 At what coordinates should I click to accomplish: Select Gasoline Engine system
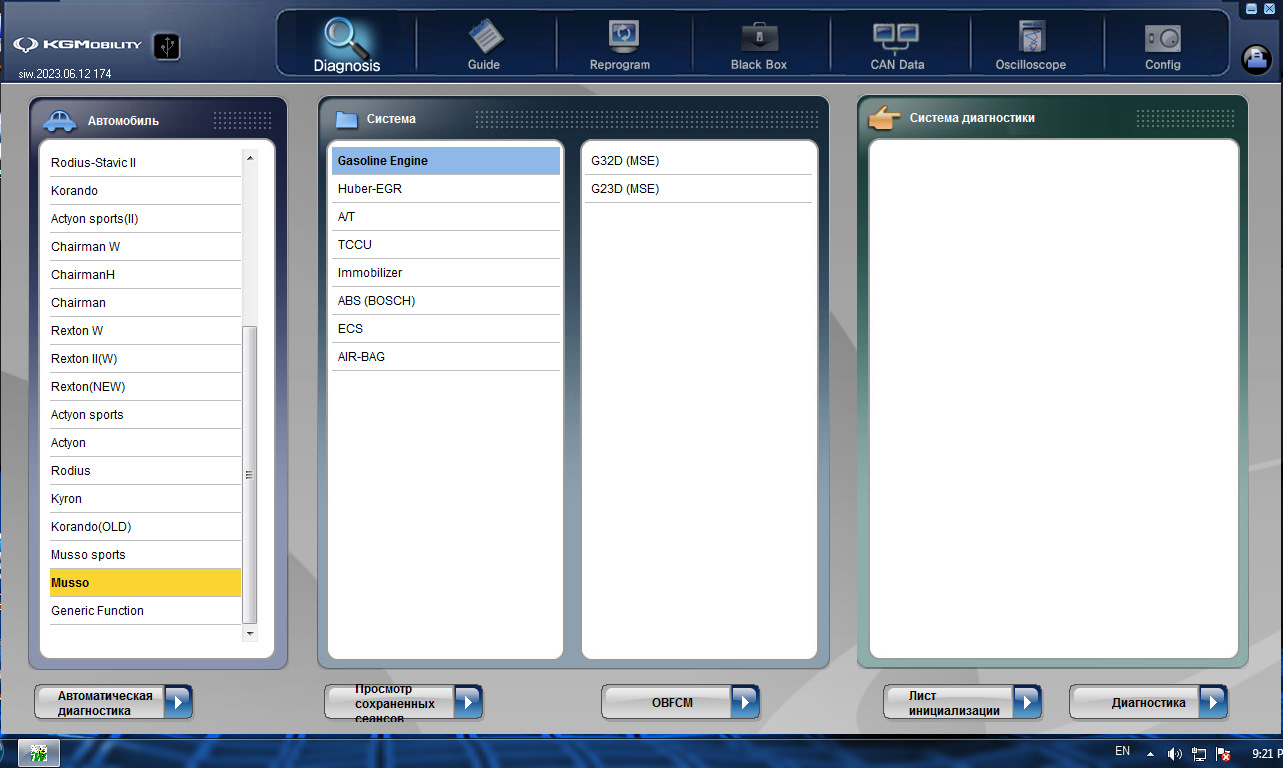[x=446, y=160]
